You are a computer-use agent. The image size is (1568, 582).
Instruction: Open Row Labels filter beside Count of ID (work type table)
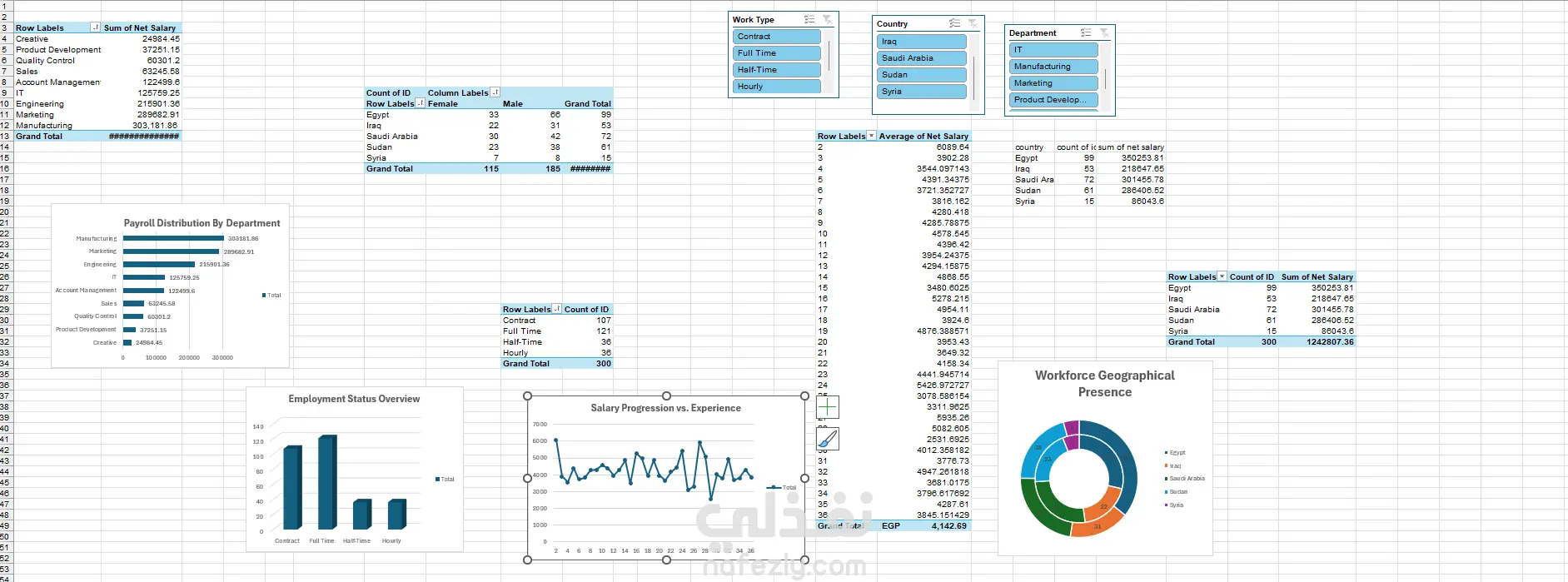557,309
